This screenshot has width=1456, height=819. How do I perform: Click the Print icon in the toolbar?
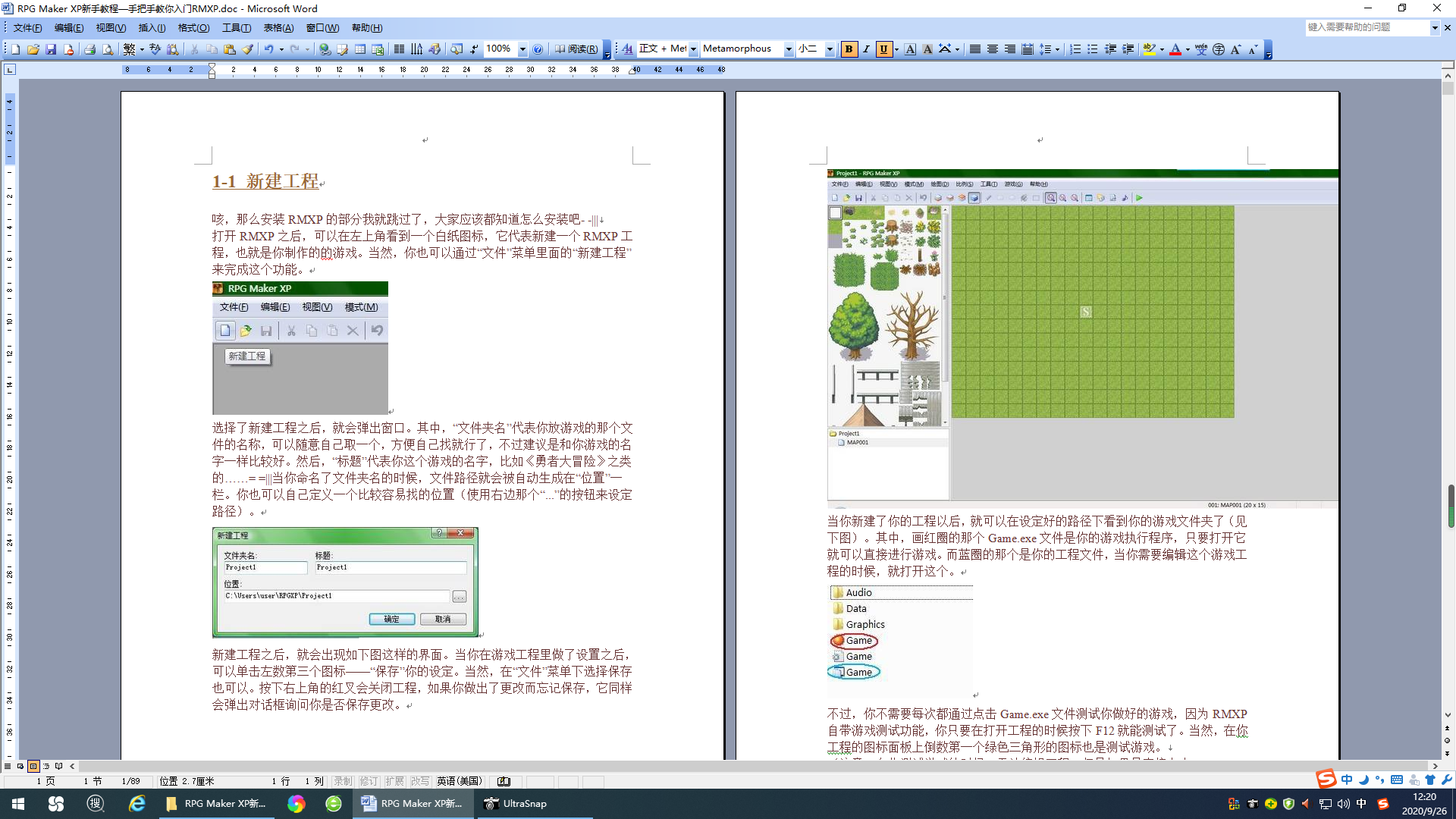tap(89, 49)
